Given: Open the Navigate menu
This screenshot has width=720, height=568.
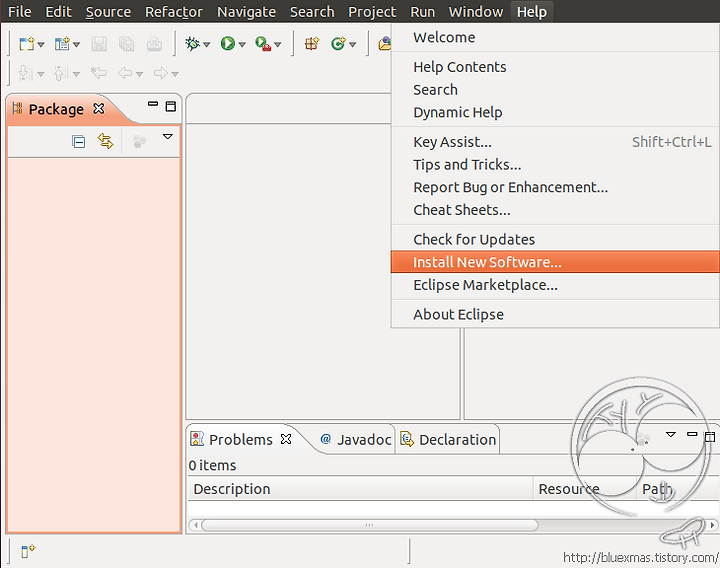Looking at the screenshot, I should click(246, 11).
